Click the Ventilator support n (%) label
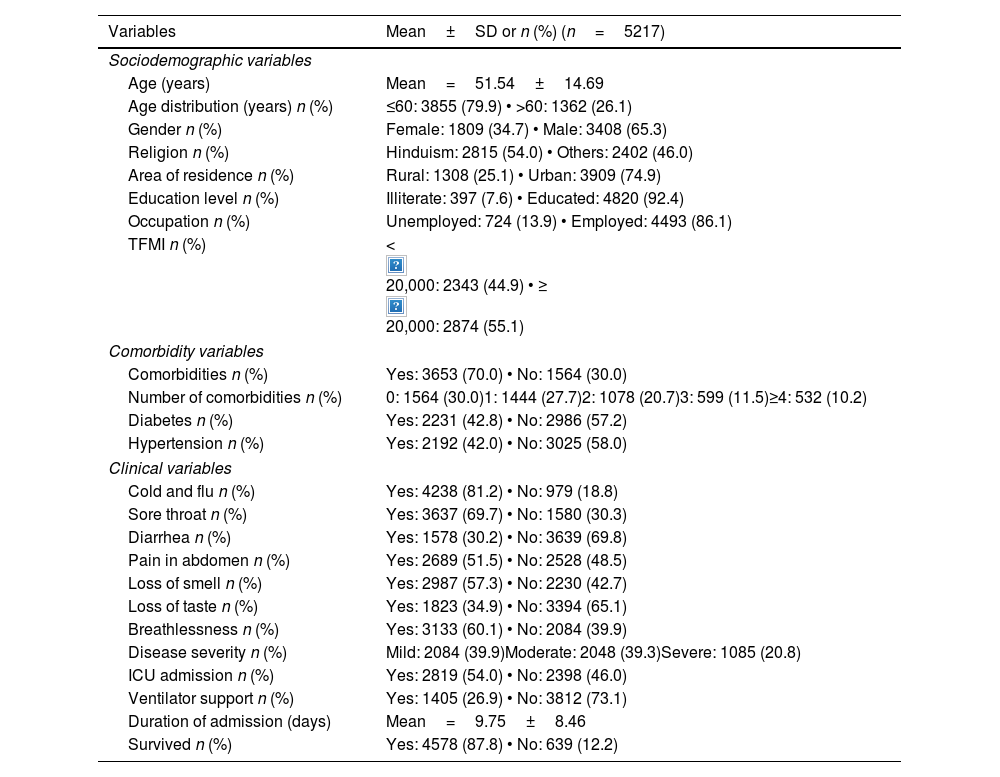The width and height of the screenshot is (1000, 777). click(x=211, y=699)
